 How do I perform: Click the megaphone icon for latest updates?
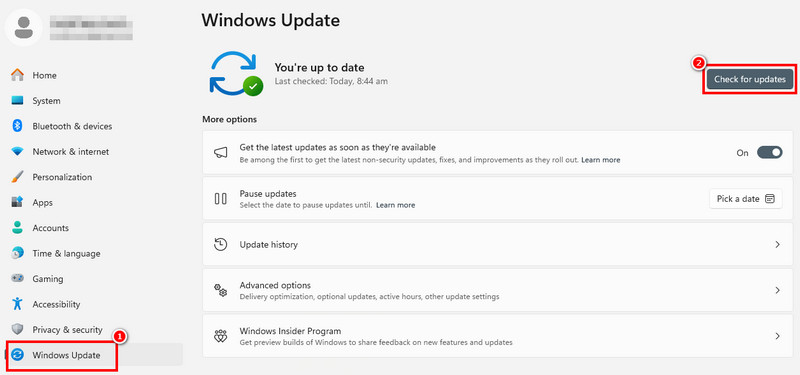(x=220, y=153)
